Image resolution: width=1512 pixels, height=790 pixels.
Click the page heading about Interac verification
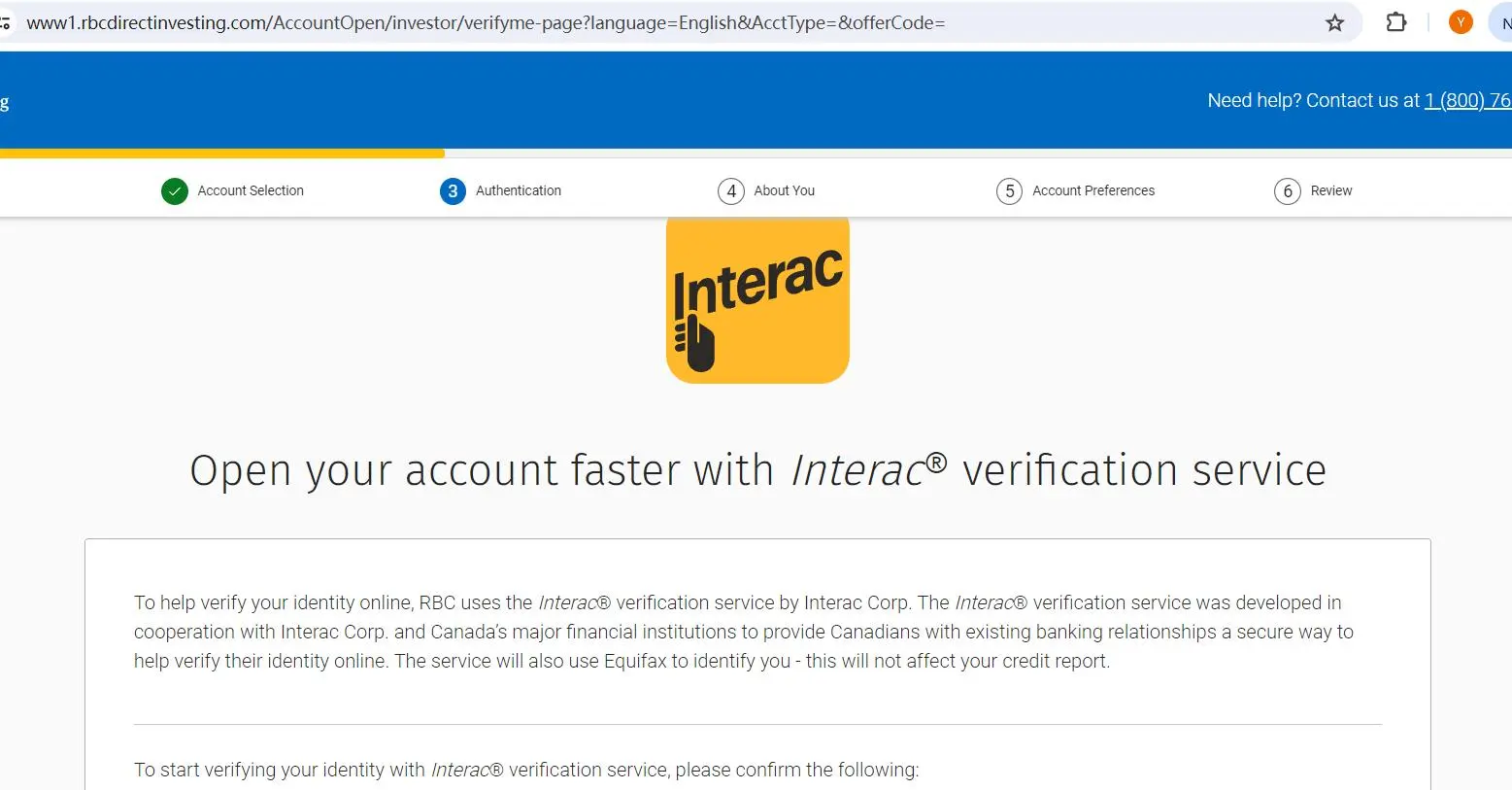757,470
